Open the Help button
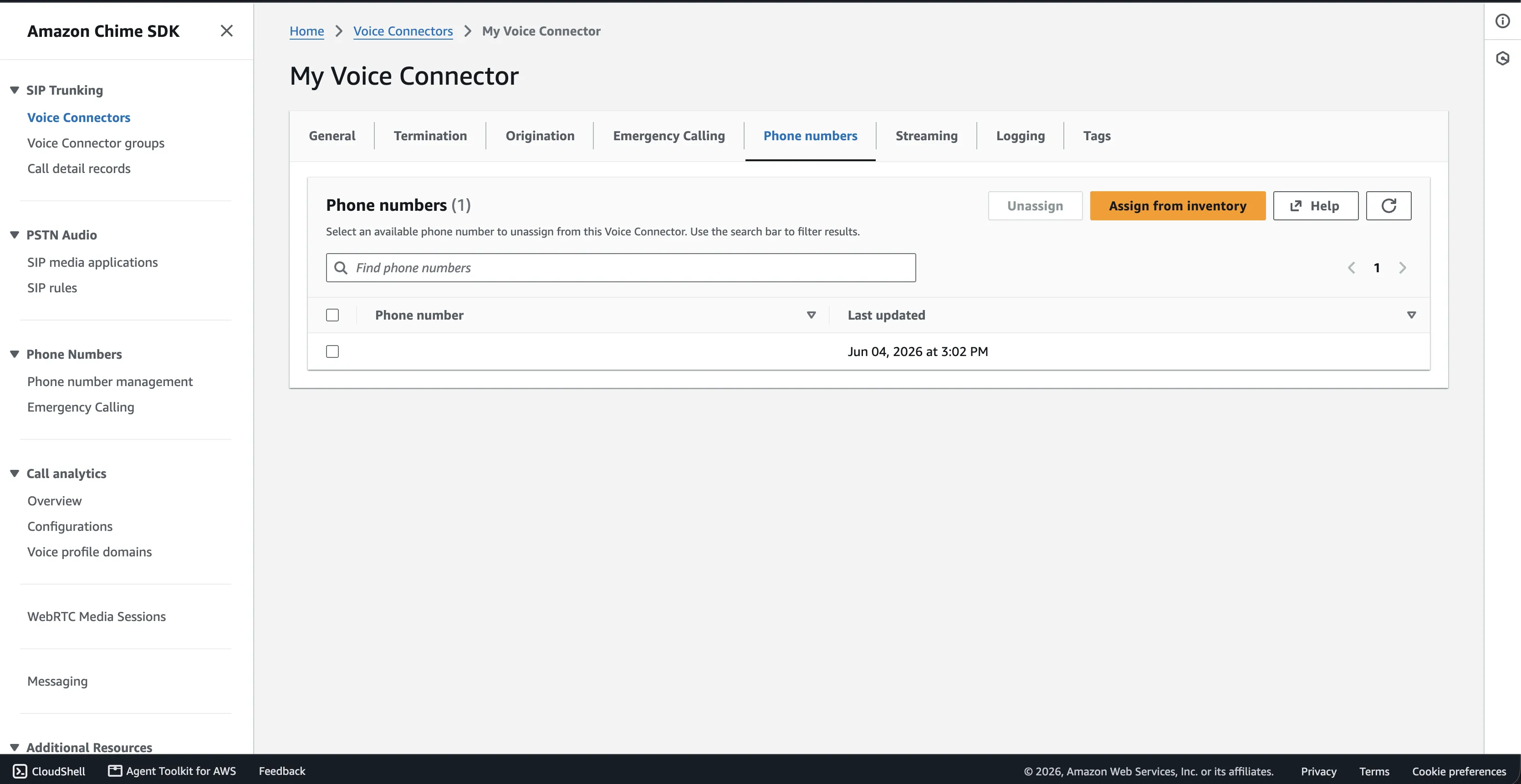Screen dimensions: 1521x784 [1316, 205]
